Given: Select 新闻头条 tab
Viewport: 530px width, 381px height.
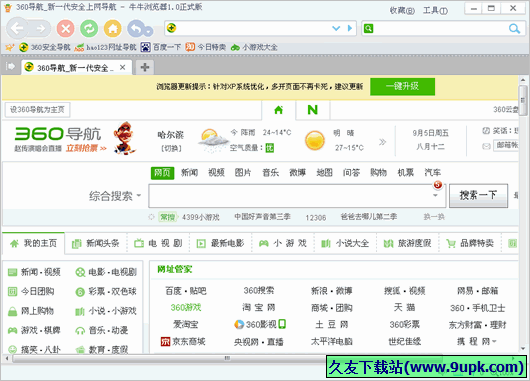Looking at the screenshot, I should pos(96,243).
